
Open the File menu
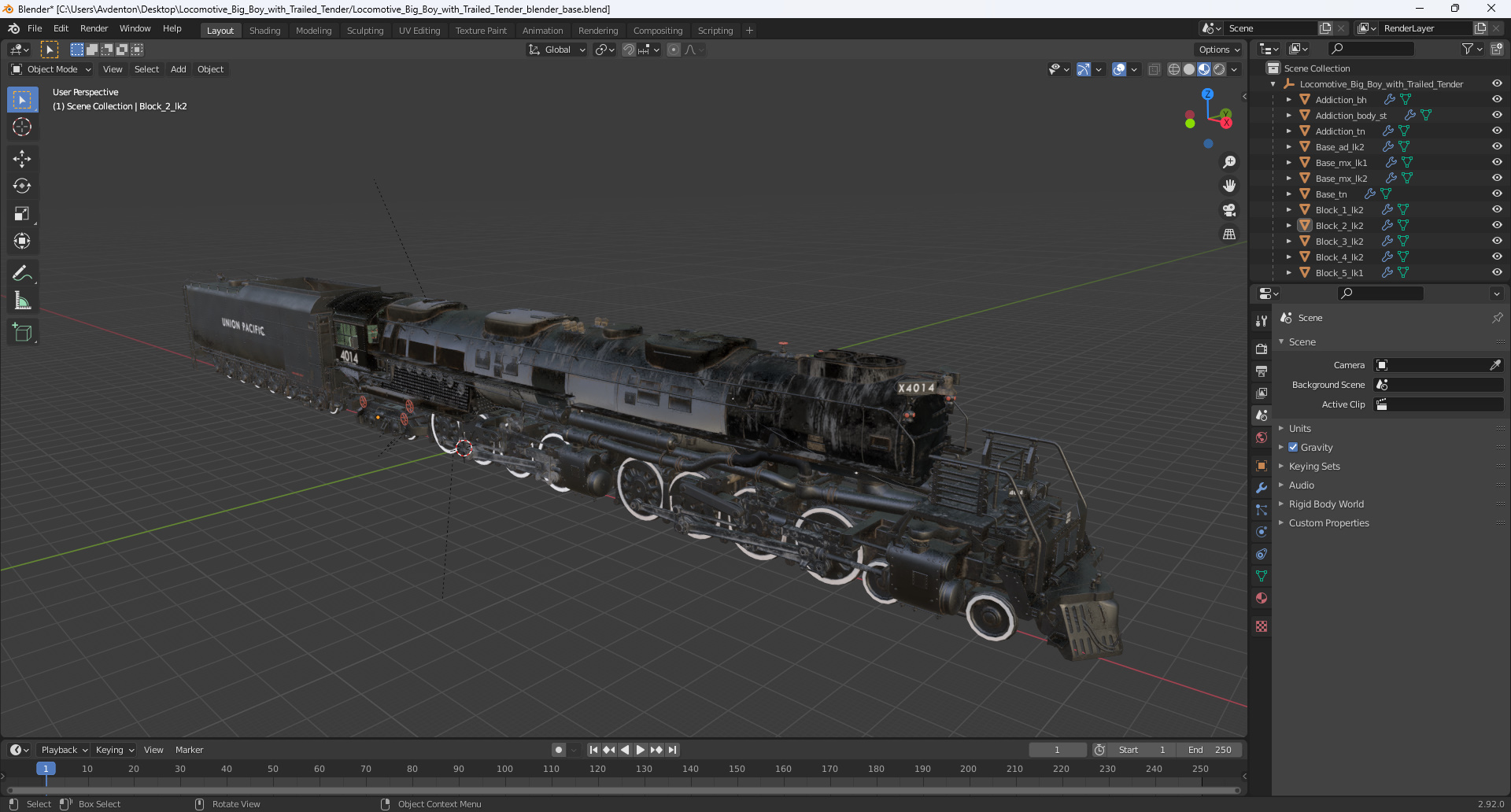(35, 28)
